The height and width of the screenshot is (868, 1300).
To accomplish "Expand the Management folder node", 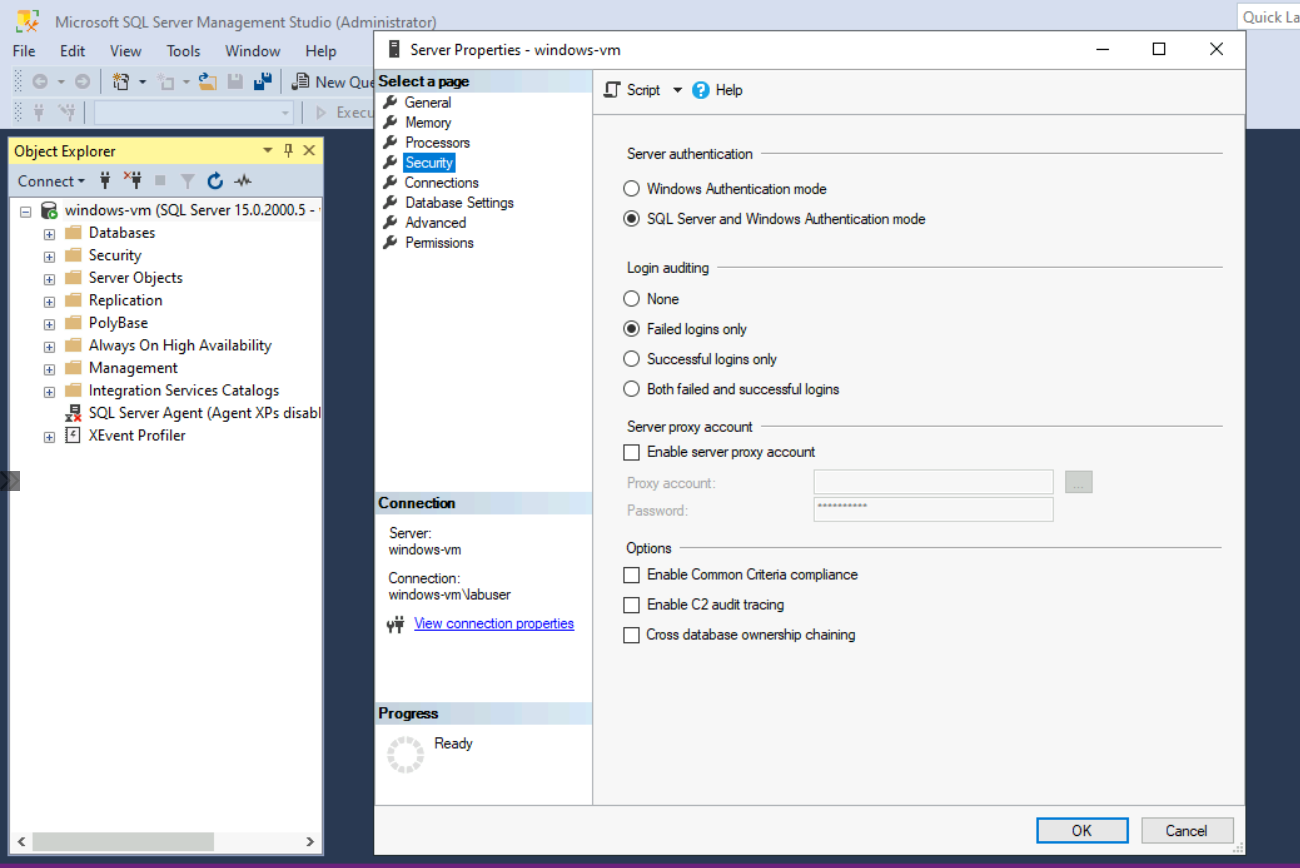I will click(x=49, y=368).
